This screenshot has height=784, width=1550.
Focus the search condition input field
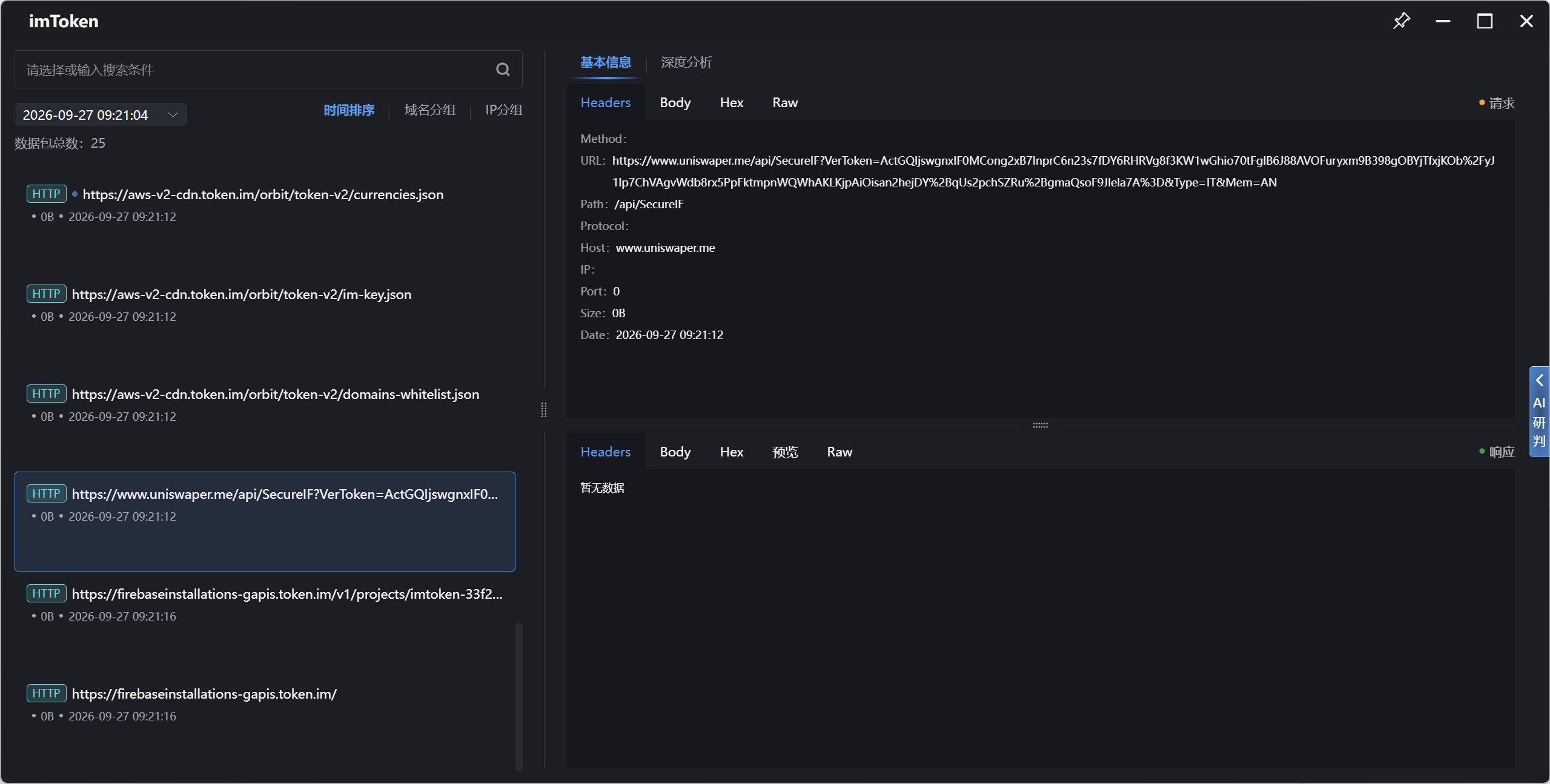(268, 70)
